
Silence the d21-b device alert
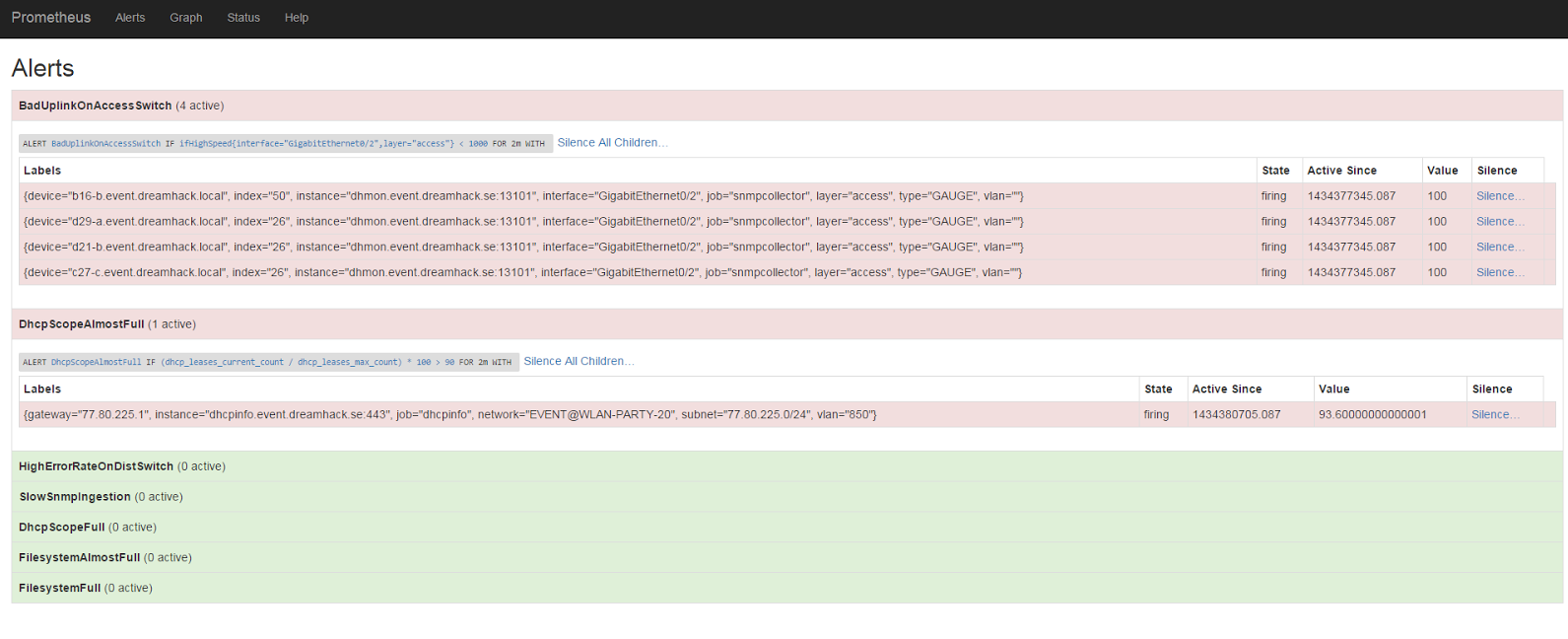(x=1499, y=248)
